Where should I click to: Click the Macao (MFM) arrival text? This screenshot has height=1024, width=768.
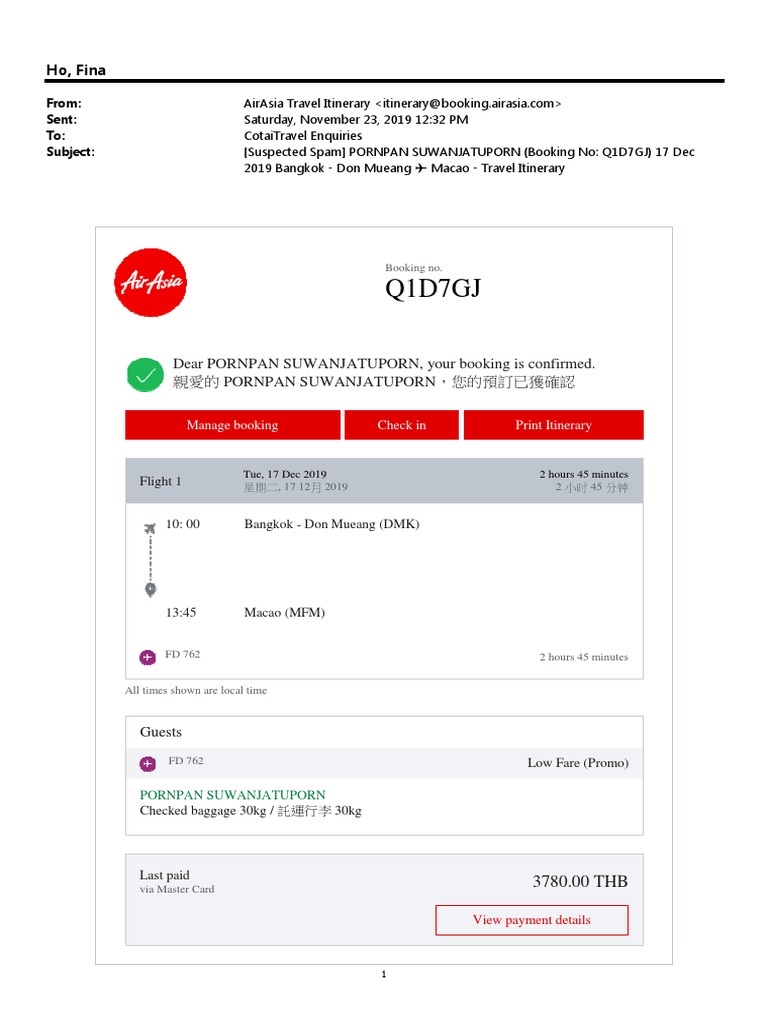click(284, 612)
